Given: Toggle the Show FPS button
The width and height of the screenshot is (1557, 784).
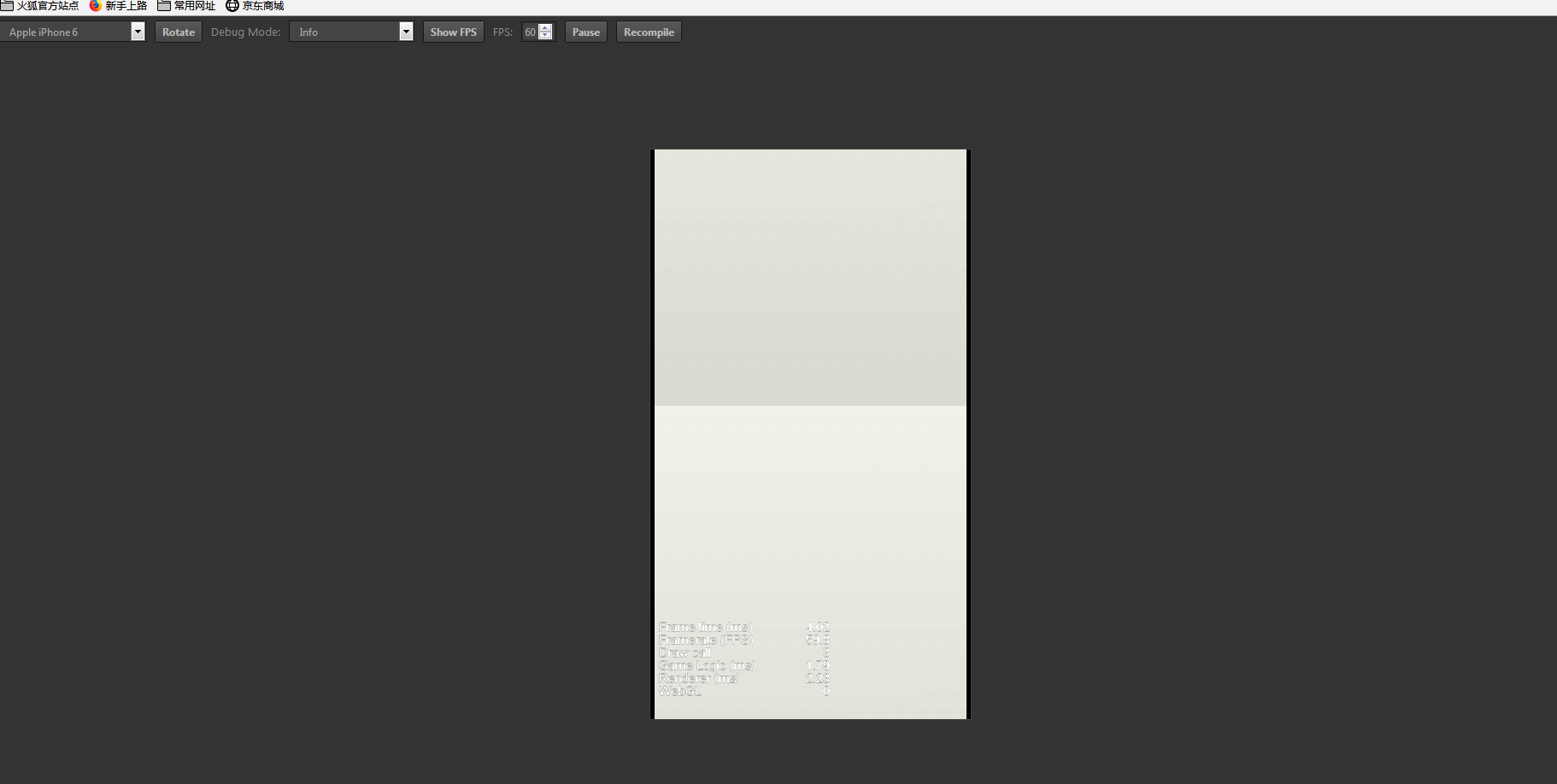Looking at the screenshot, I should point(453,32).
